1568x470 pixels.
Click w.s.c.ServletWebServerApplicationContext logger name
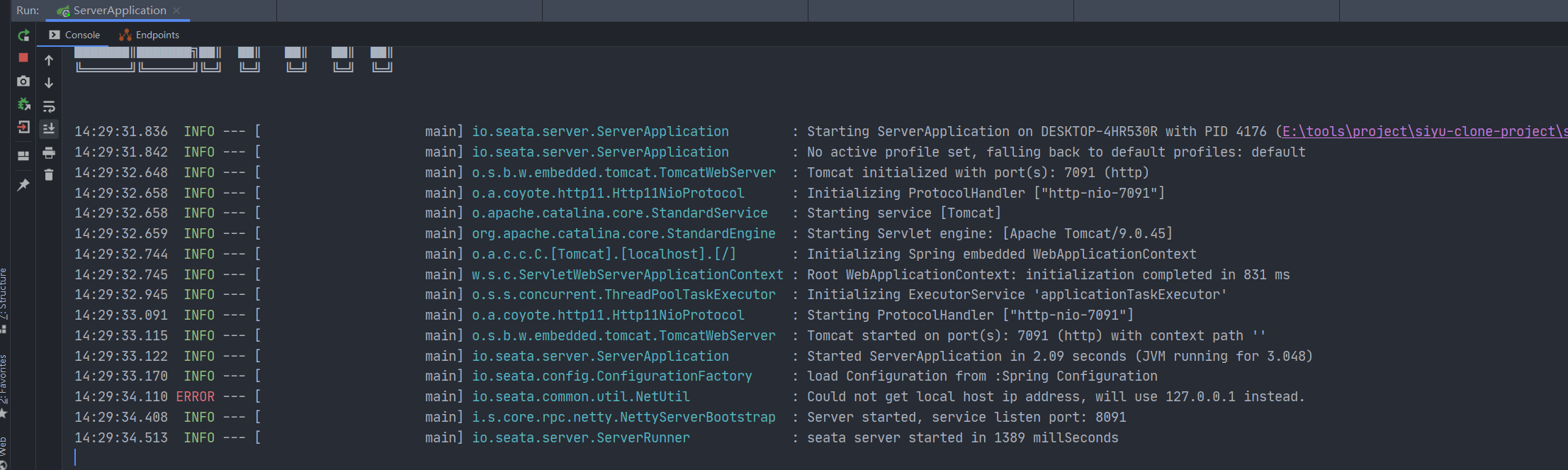628,274
